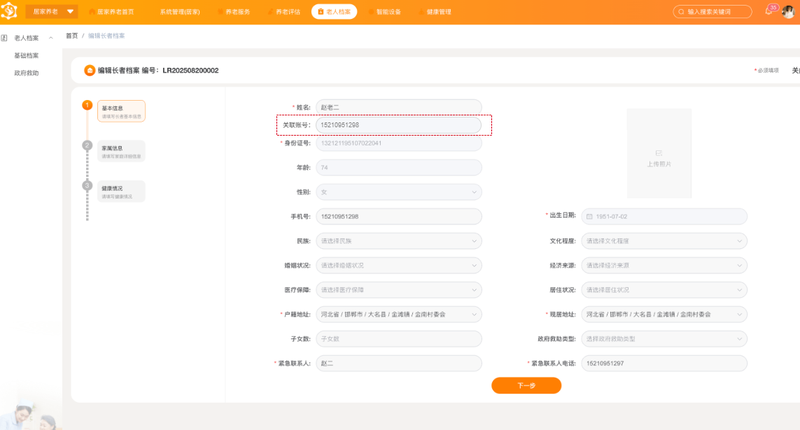Open the 居家养老 module dropdown
The height and width of the screenshot is (430, 800).
(x=52, y=11)
